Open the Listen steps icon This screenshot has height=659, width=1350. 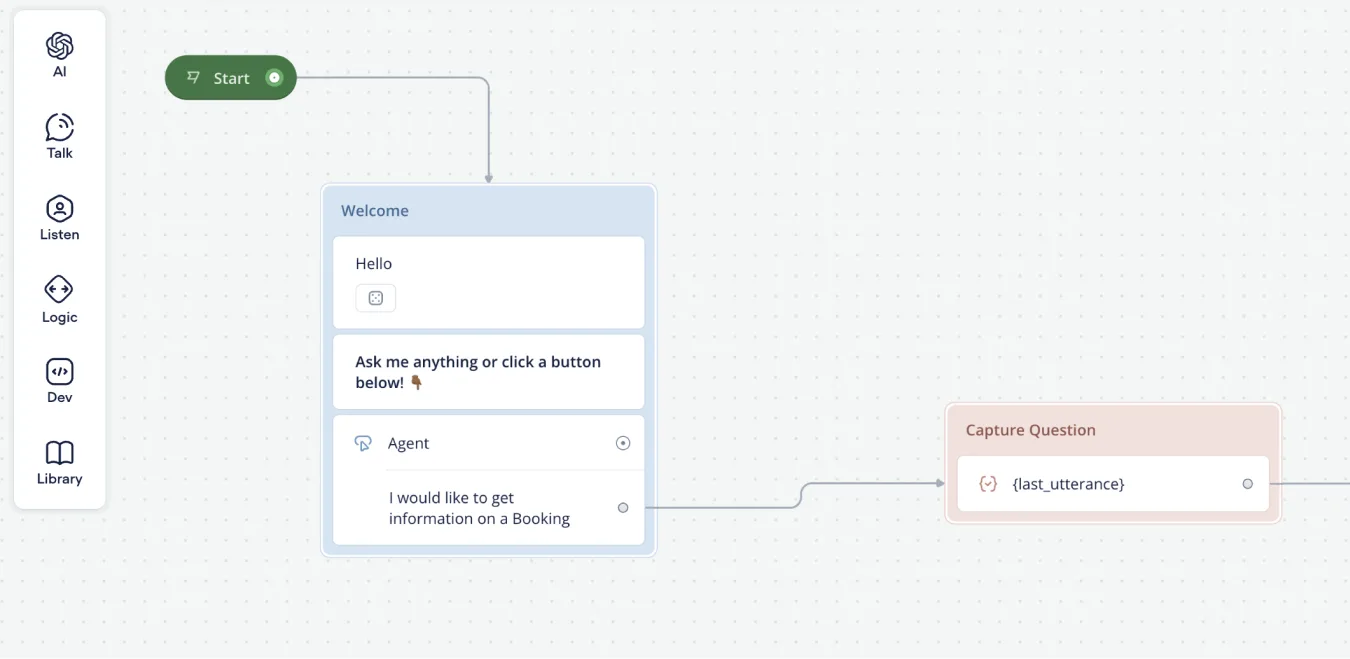pyautogui.click(x=59, y=209)
